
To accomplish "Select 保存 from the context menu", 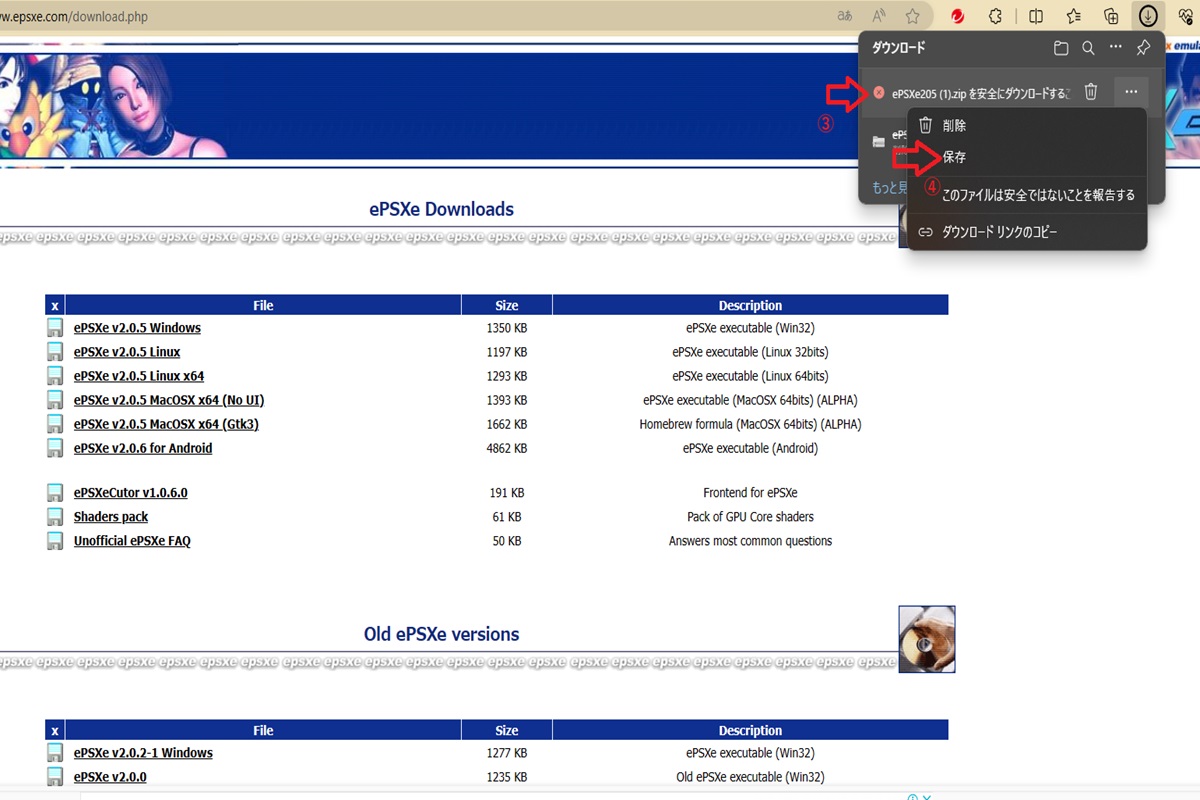I will 954,158.
